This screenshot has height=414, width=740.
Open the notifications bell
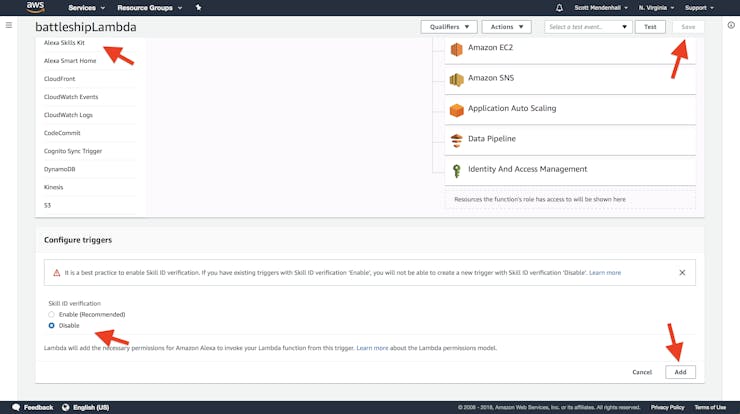point(559,8)
